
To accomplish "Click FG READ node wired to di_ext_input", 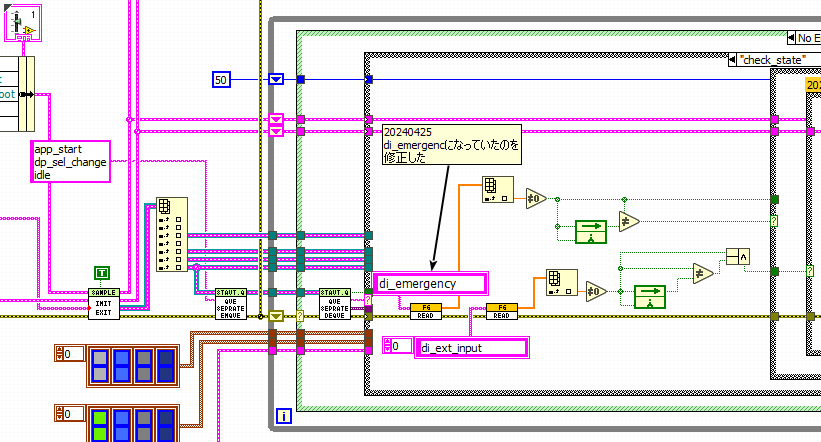I will click(x=502, y=311).
